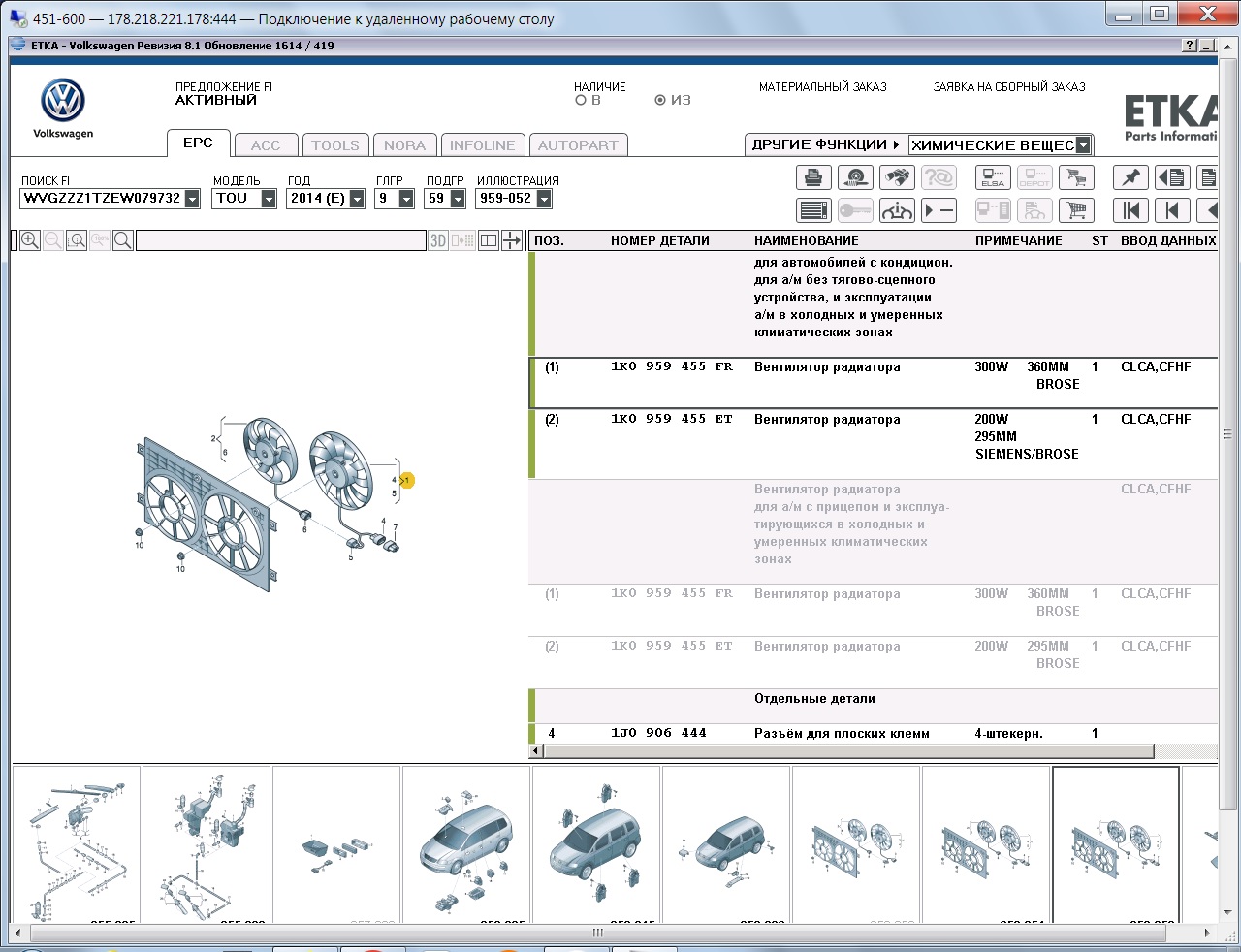Select part row 1K0 959 455 FR 300W

point(874,383)
